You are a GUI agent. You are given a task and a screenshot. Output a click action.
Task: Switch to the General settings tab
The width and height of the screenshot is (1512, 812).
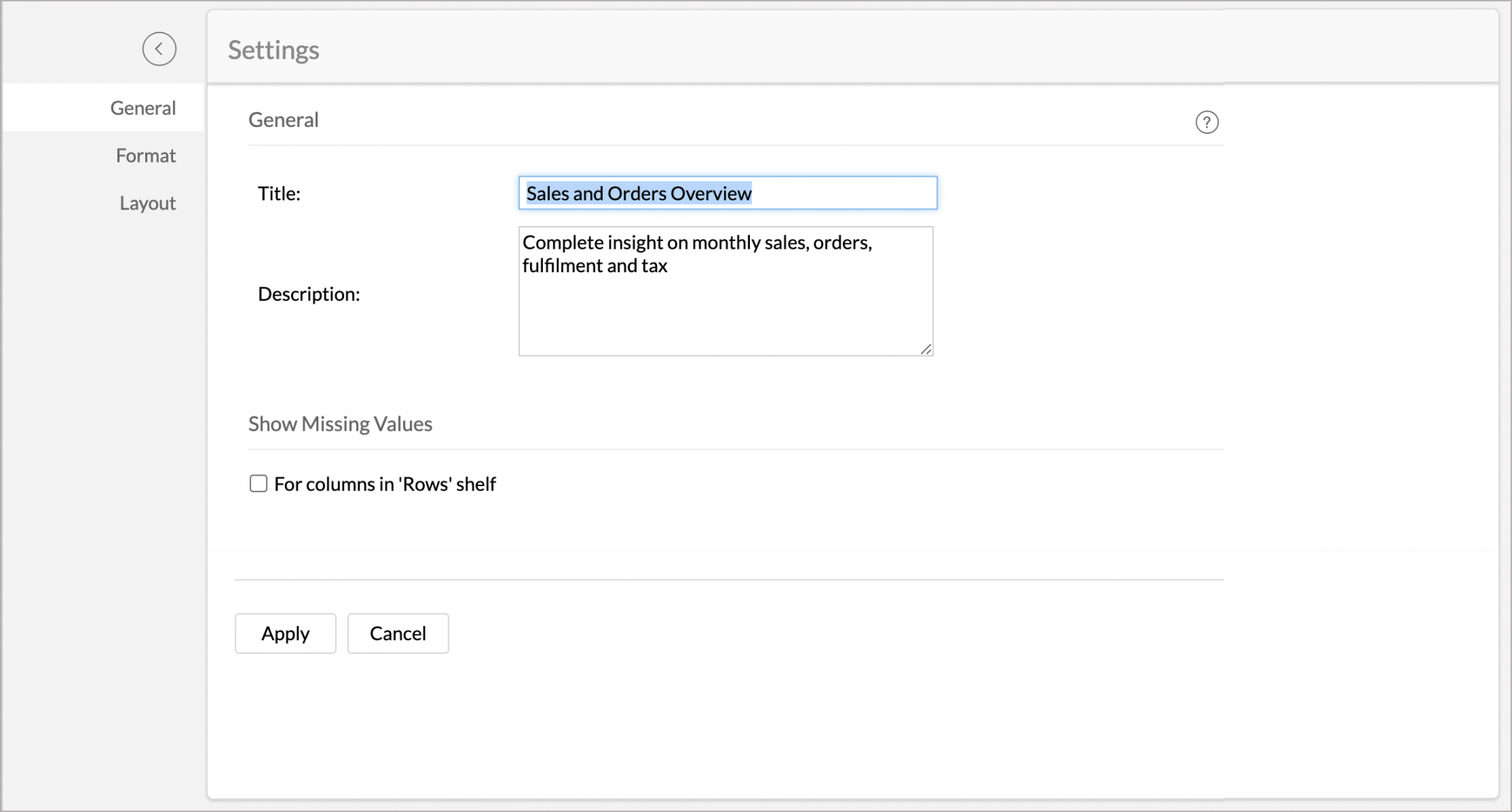pos(142,108)
